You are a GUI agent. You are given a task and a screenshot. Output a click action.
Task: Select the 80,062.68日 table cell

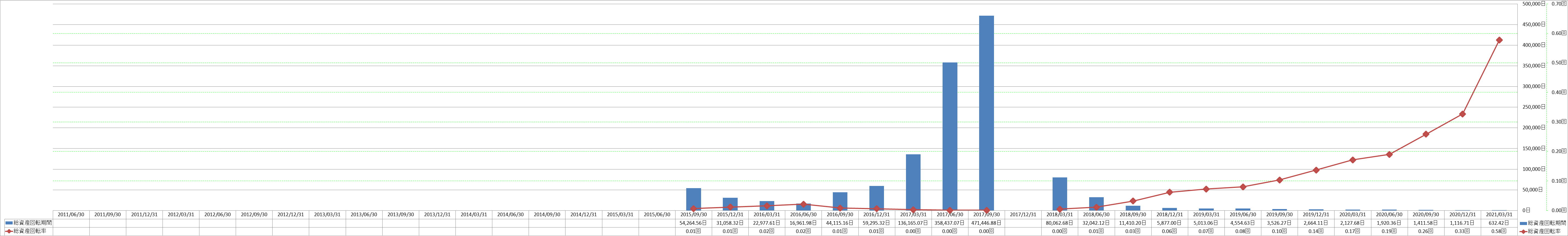click(1060, 223)
